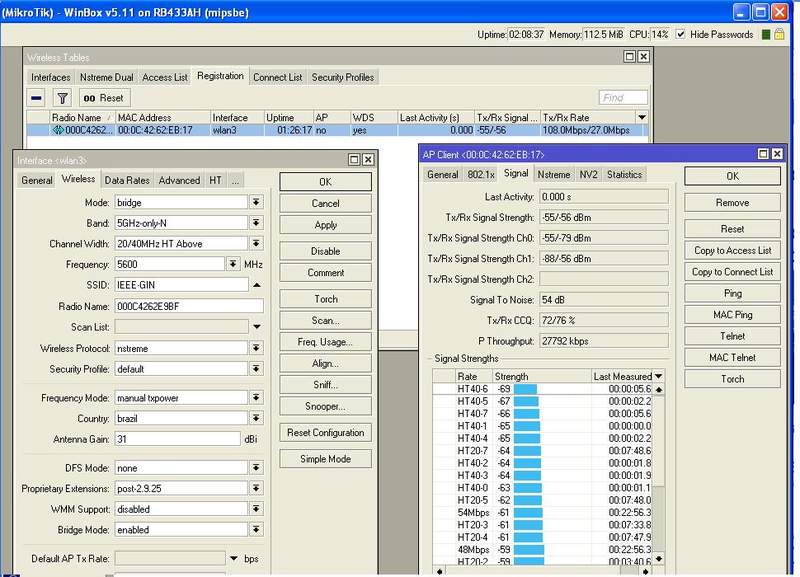Screen dimensions: 800x577
Task: Open the Access List tab
Action: click(x=165, y=77)
